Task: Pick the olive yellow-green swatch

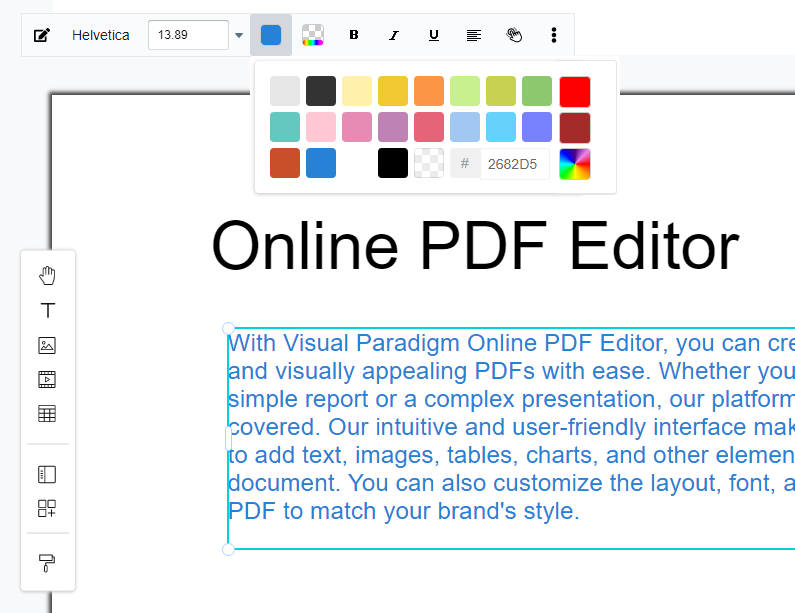Action: tap(501, 91)
